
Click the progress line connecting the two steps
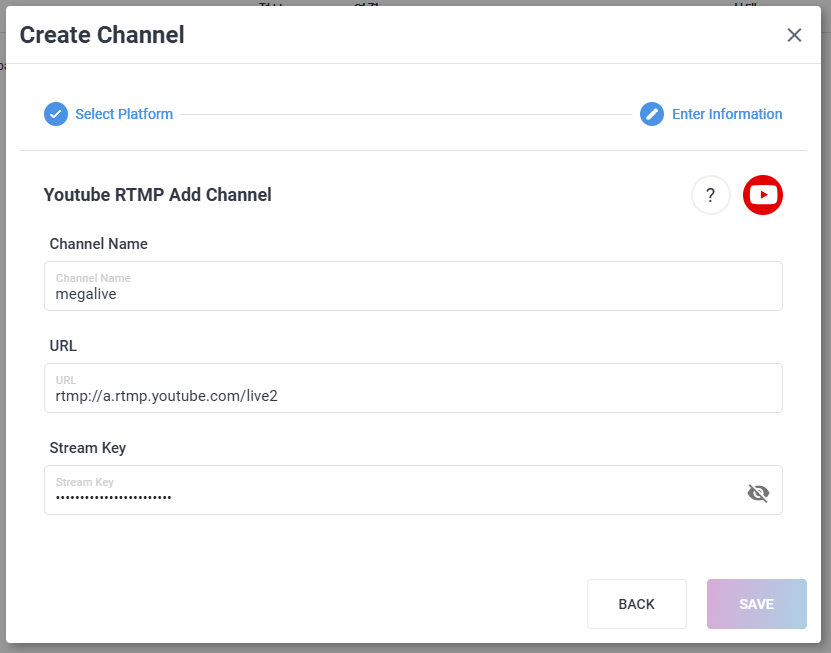[x=406, y=114]
